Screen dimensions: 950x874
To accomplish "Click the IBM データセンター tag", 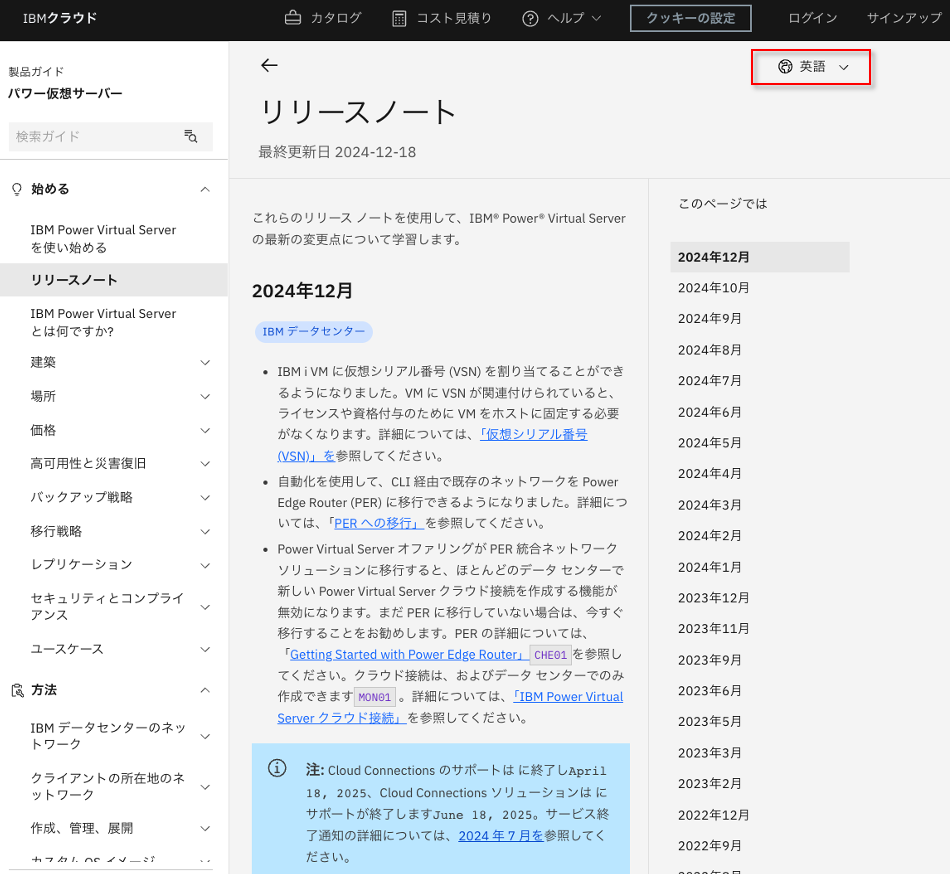I will pos(313,331).
